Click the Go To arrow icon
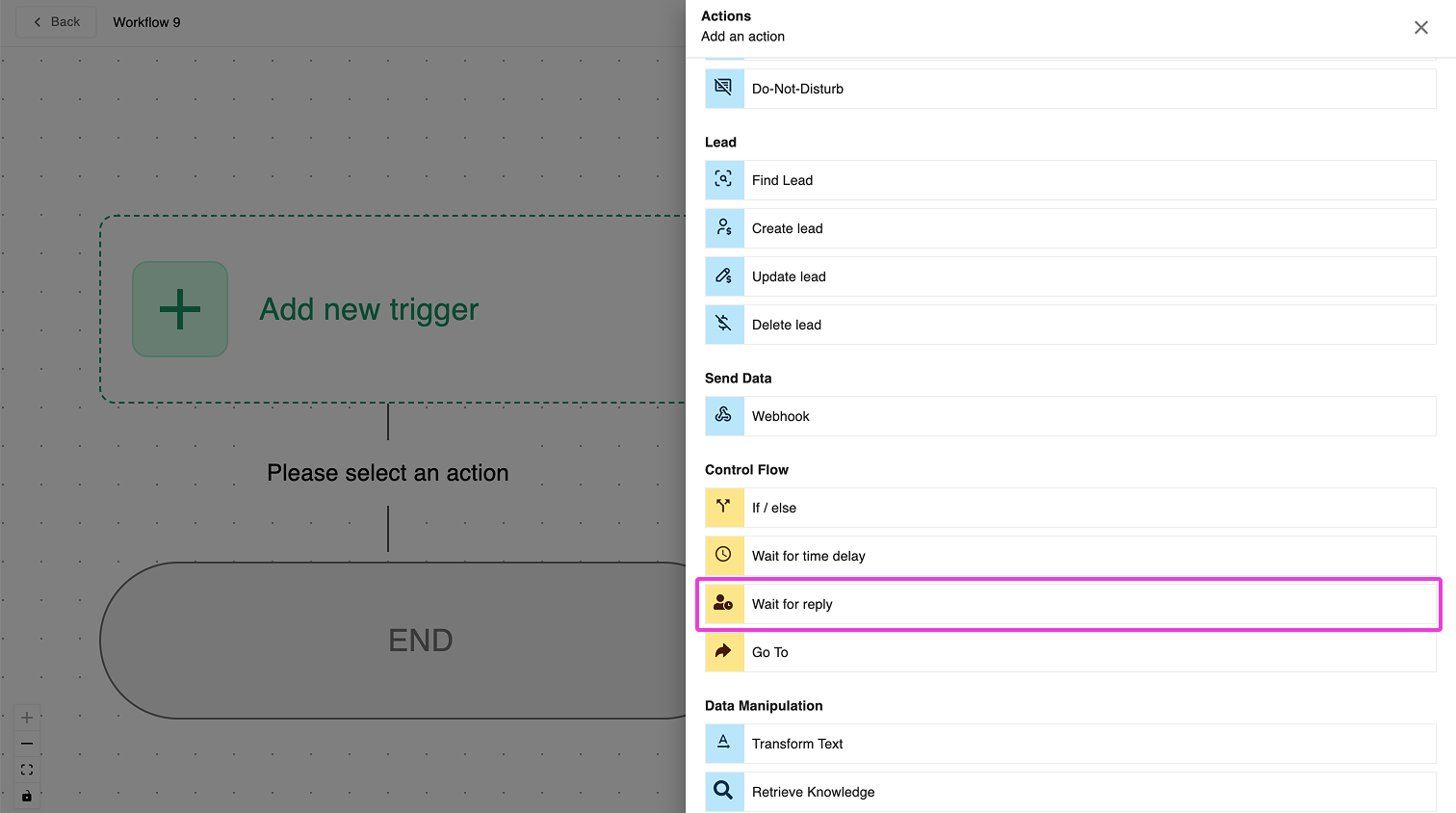Viewport: 1456px width, 813px height. point(724,652)
